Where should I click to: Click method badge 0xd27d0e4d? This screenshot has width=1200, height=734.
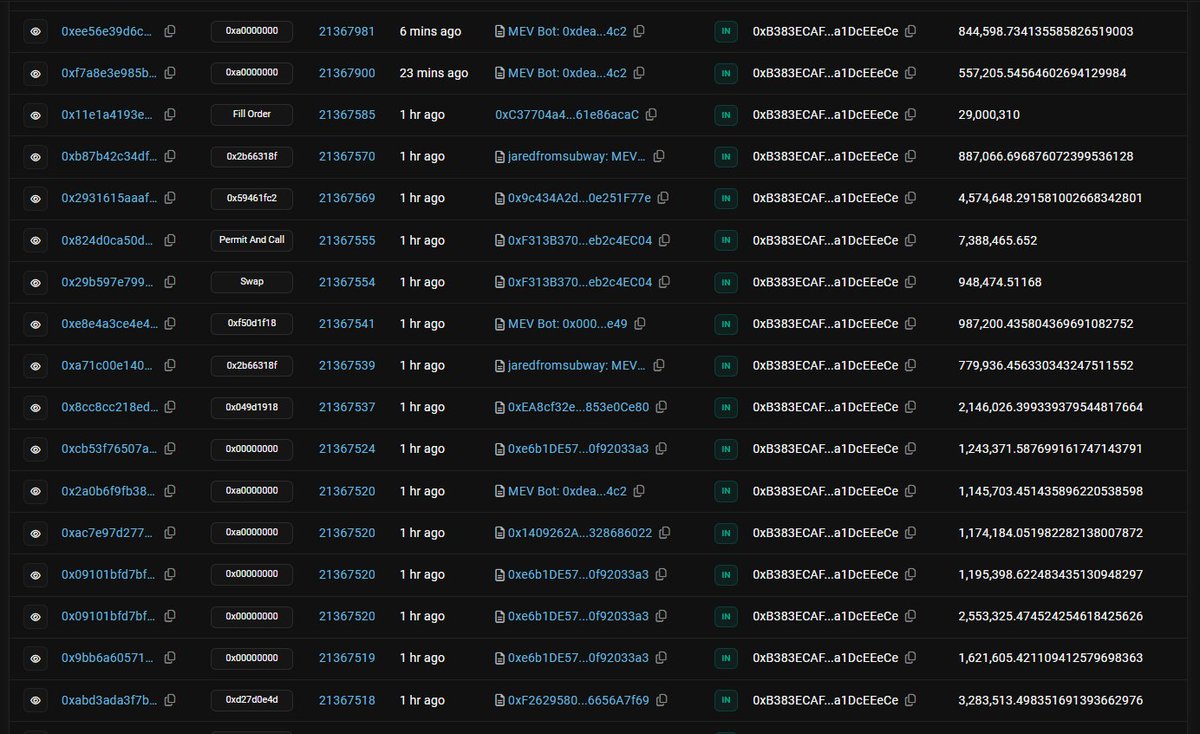coord(252,700)
